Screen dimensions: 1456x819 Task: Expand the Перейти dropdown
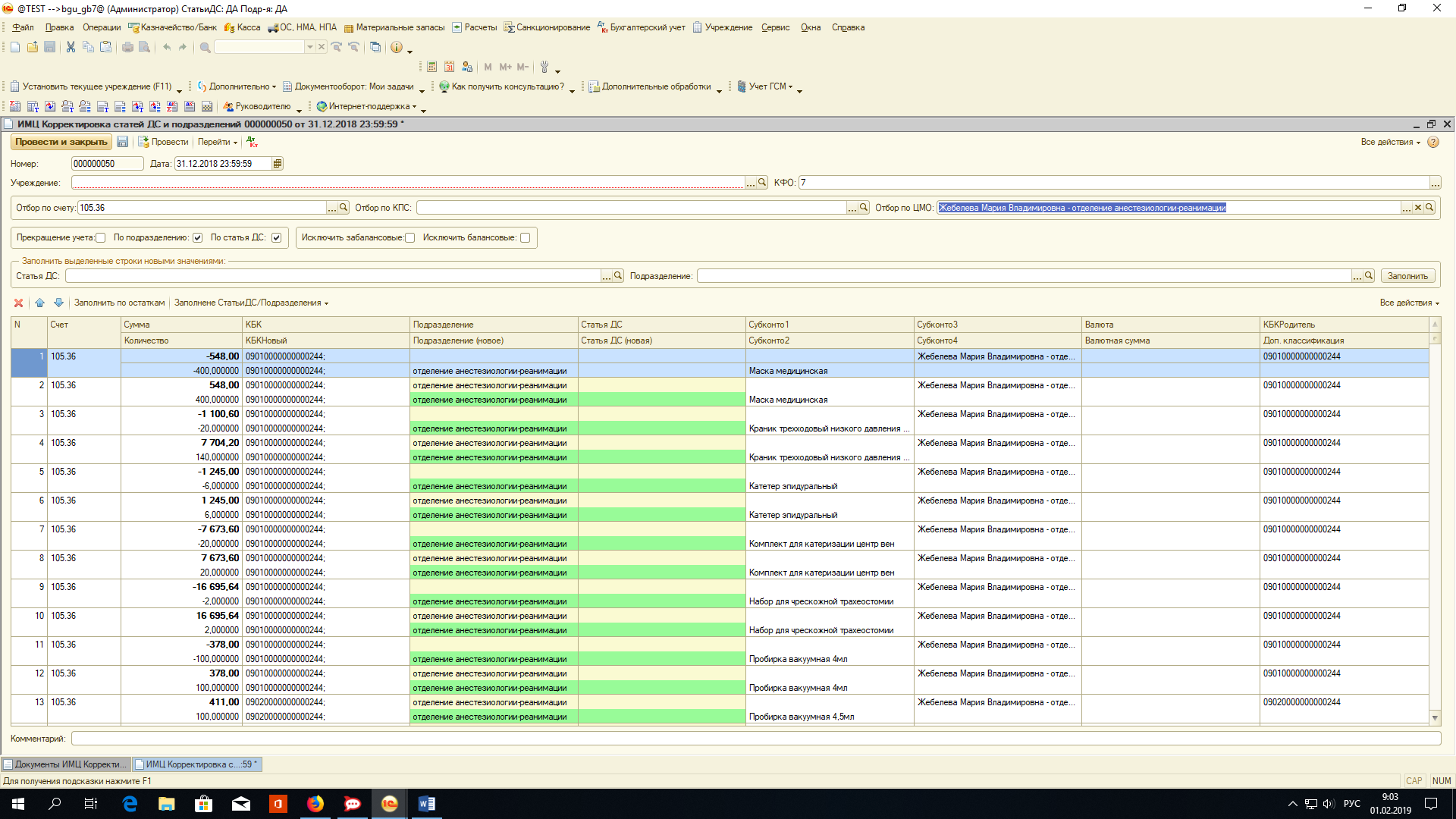218,142
